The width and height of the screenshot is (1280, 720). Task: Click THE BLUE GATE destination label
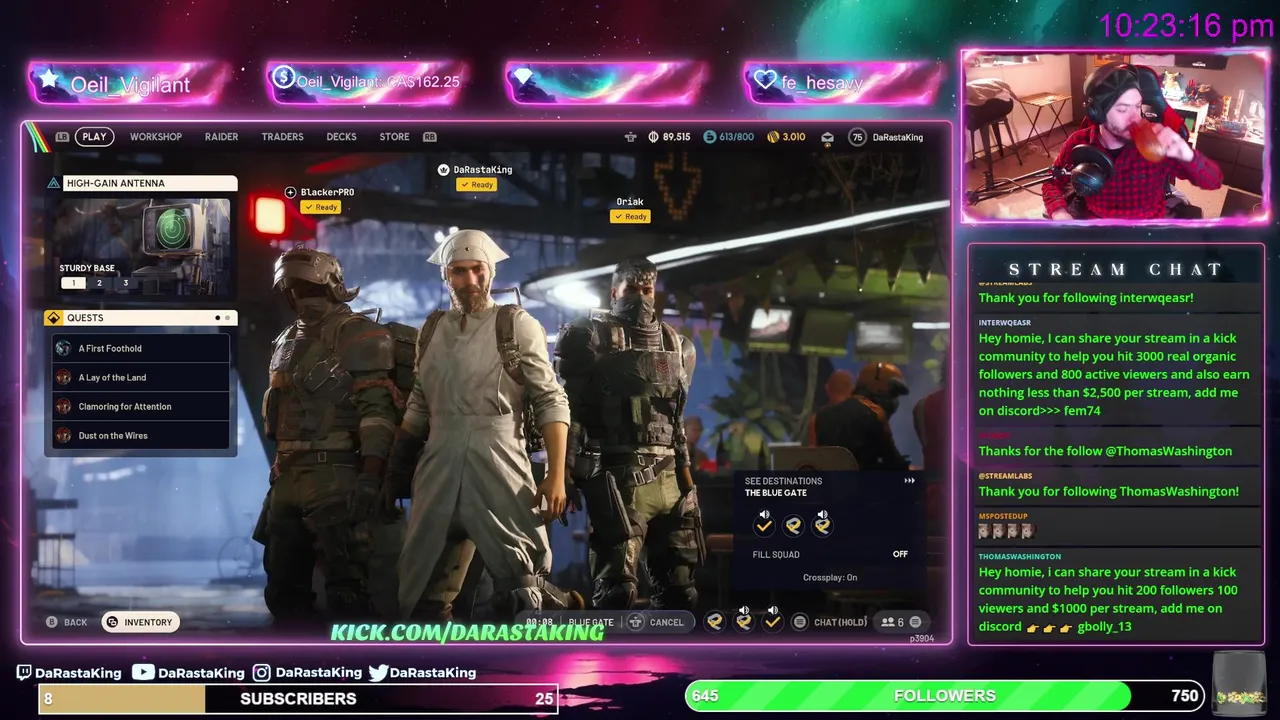click(775, 493)
